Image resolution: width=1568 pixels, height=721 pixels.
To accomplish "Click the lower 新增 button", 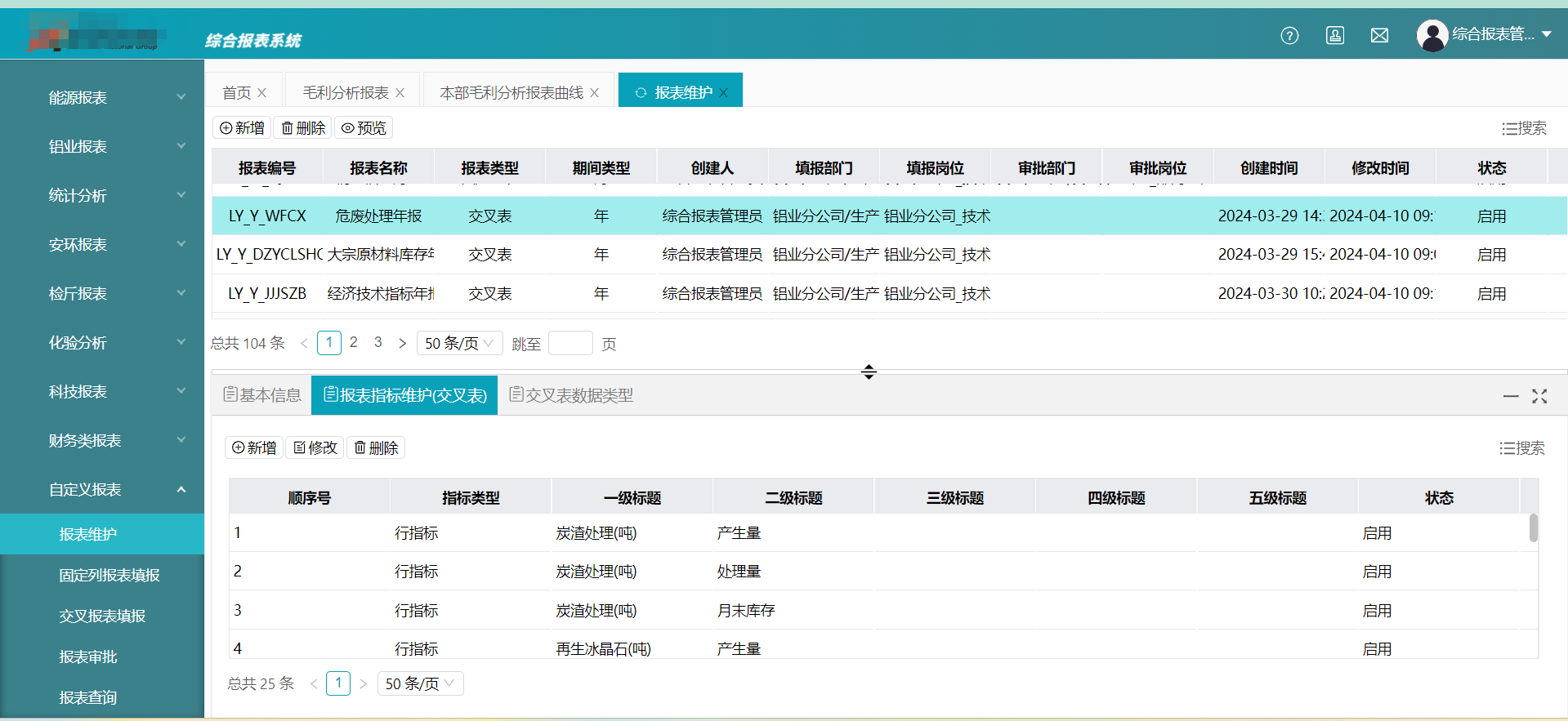I will [254, 447].
